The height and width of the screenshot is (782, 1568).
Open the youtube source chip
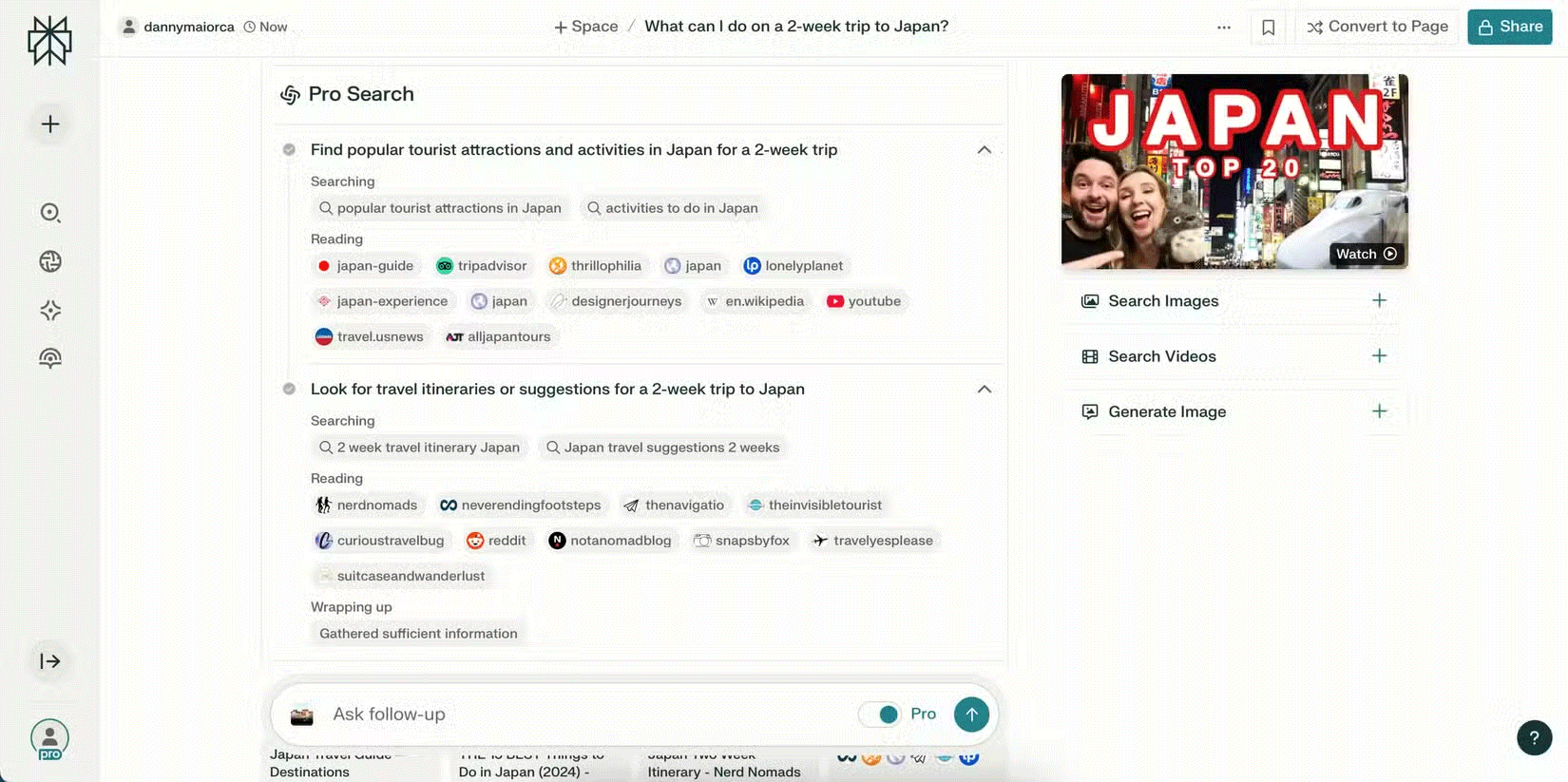click(864, 301)
